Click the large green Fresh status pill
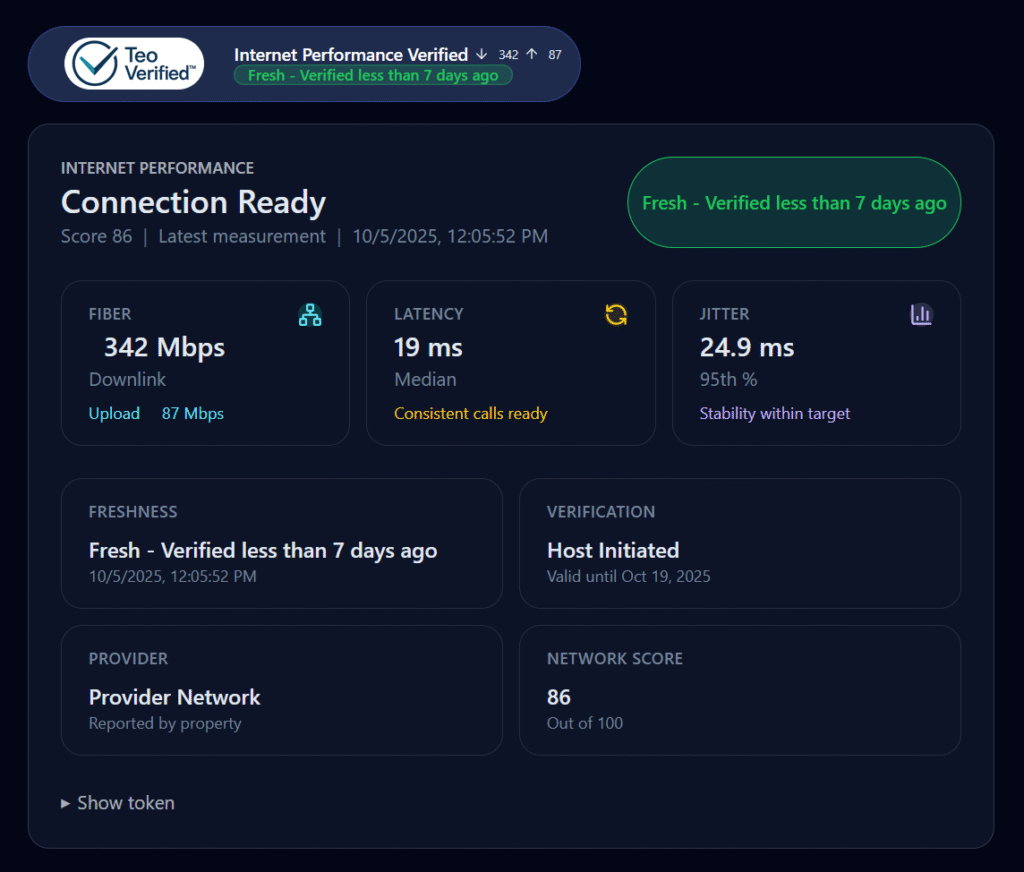Viewport: 1024px width, 872px height. click(x=793, y=203)
